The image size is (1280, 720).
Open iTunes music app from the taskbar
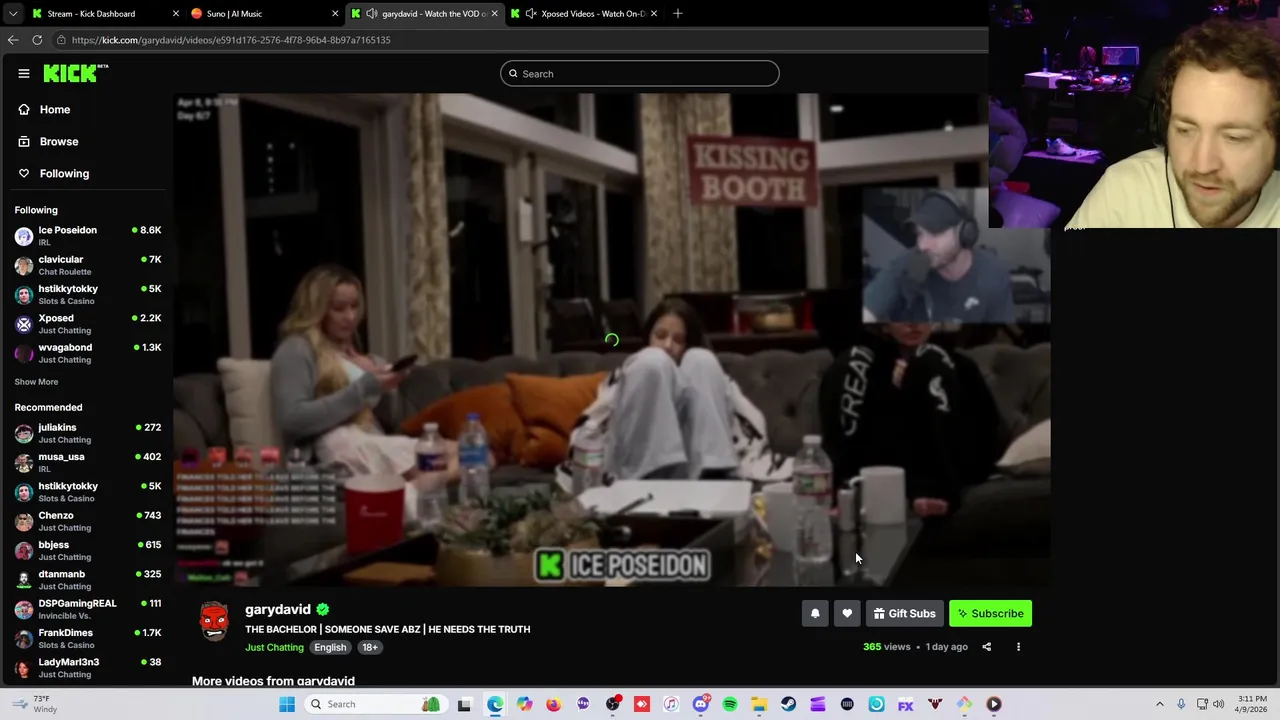click(x=671, y=704)
